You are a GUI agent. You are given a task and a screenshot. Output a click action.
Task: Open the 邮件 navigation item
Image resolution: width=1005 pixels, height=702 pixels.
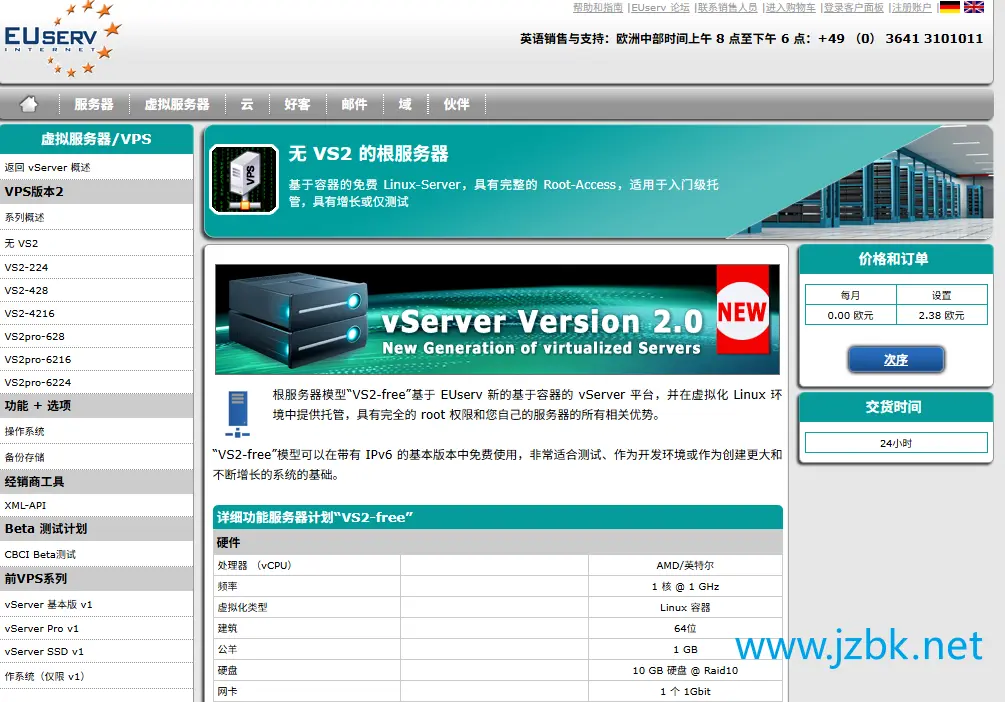click(x=354, y=104)
